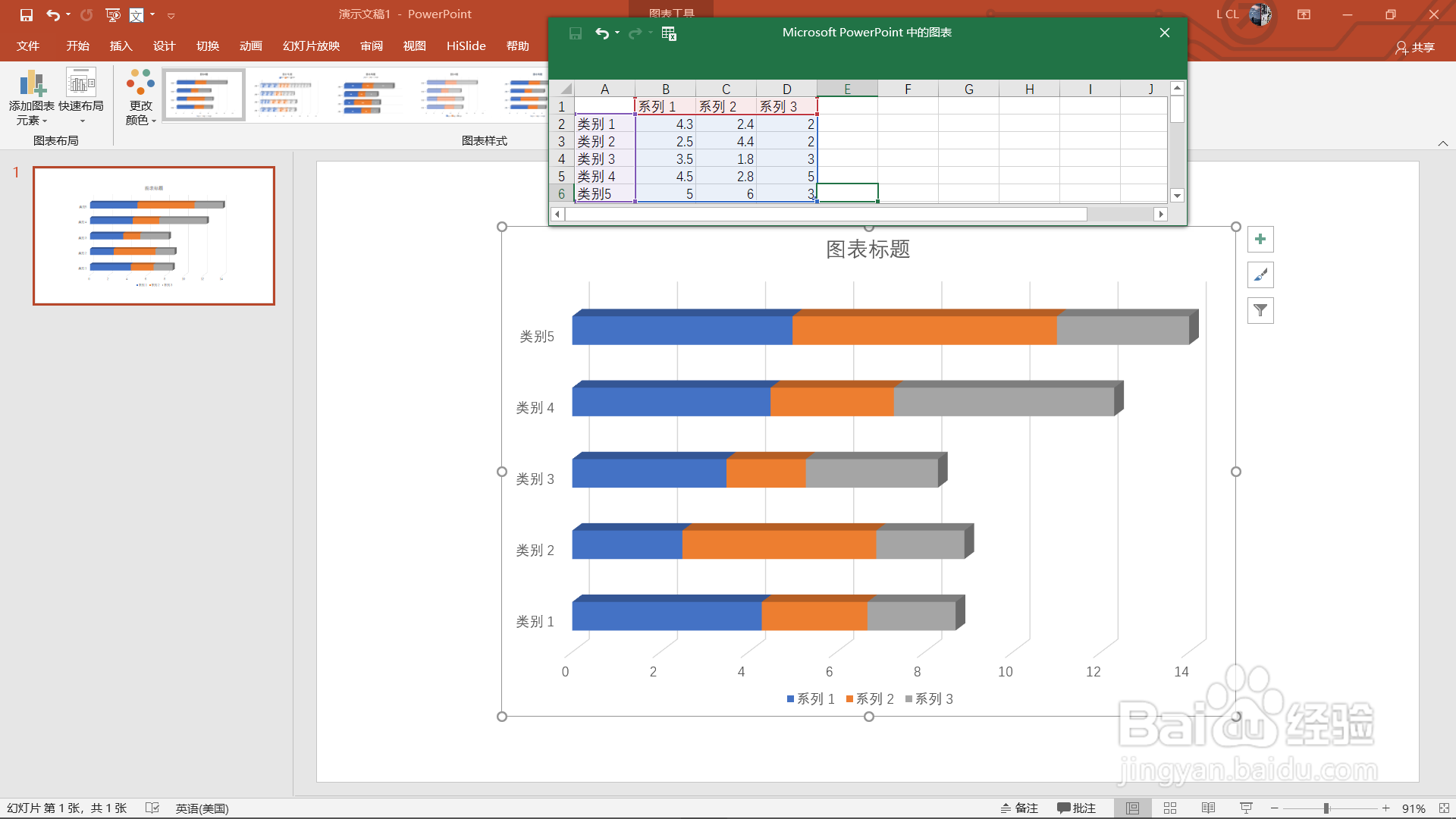This screenshot has height=819, width=1456.
Task: Switch to Slide Sorter view in status bar
Action: pyautogui.click(x=1170, y=808)
